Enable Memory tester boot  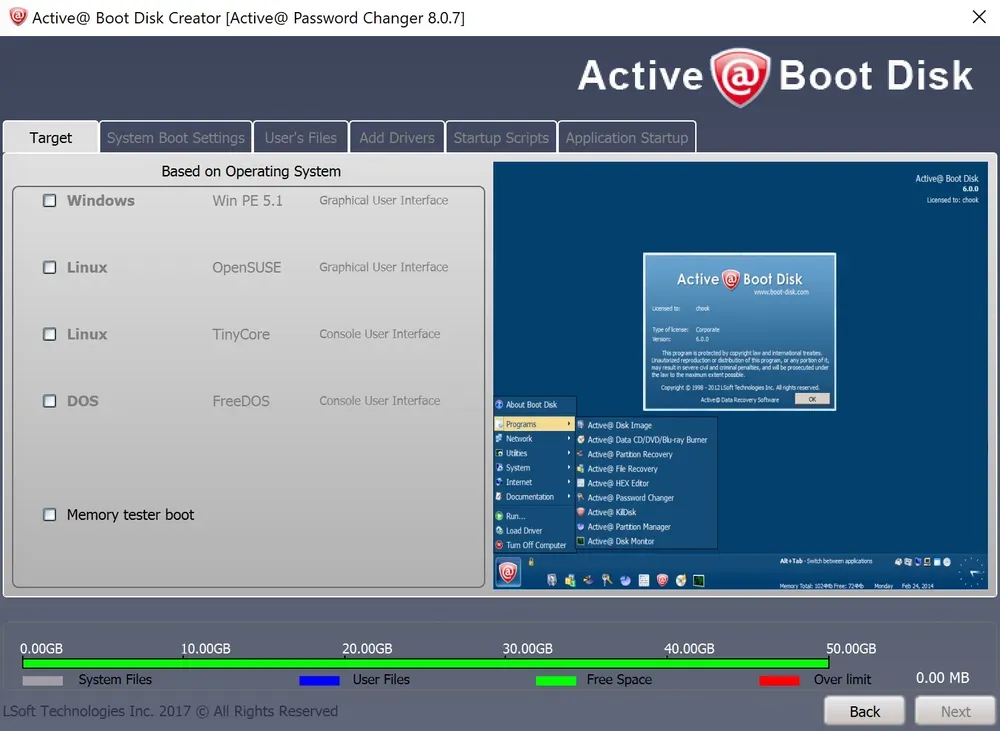pos(49,514)
